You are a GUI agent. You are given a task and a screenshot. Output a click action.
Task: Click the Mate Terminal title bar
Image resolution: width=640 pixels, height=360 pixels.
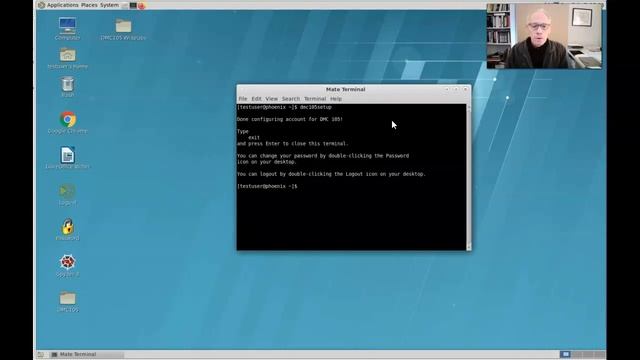pyautogui.click(x=345, y=89)
